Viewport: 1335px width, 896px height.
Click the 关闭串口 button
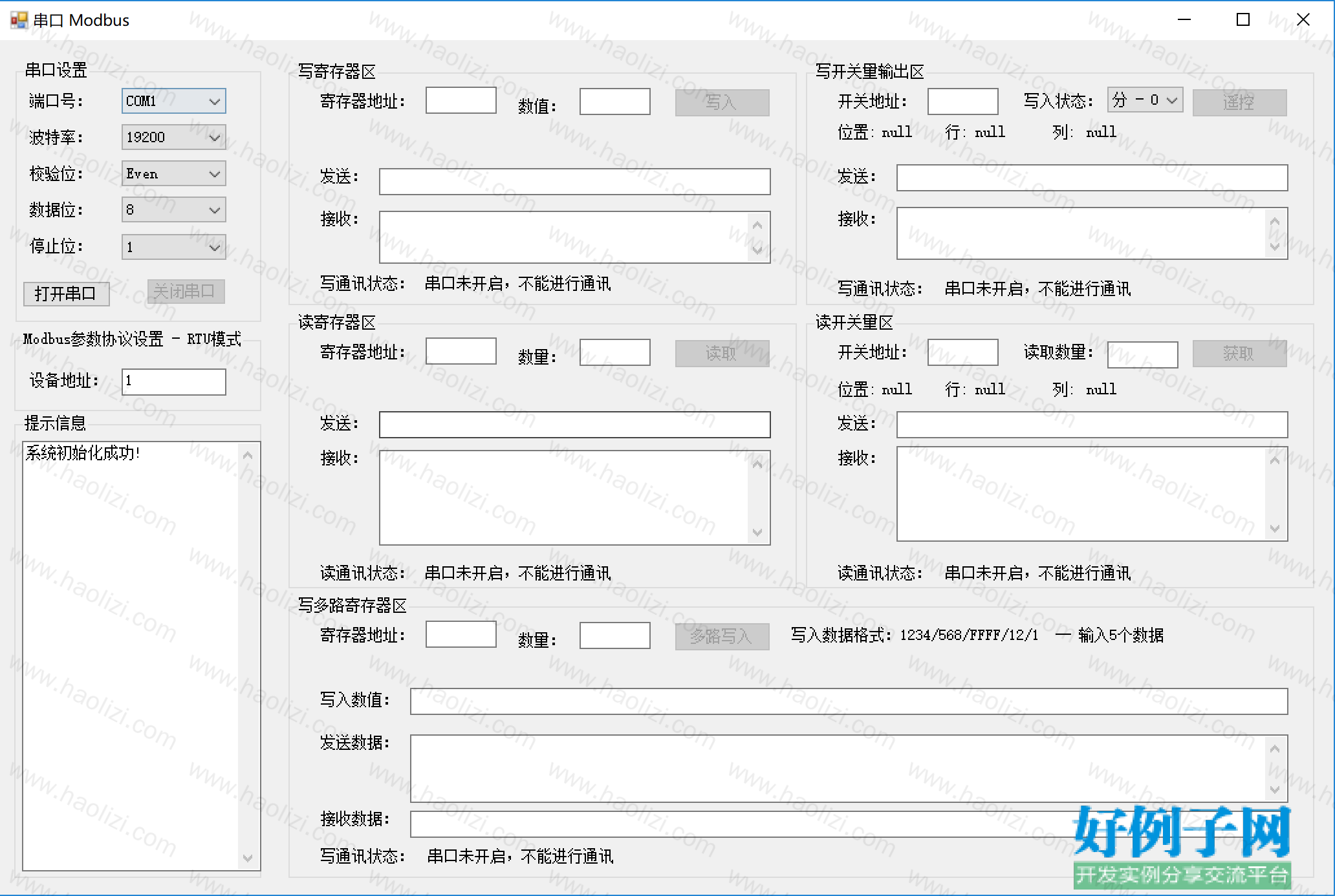coord(186,292)
